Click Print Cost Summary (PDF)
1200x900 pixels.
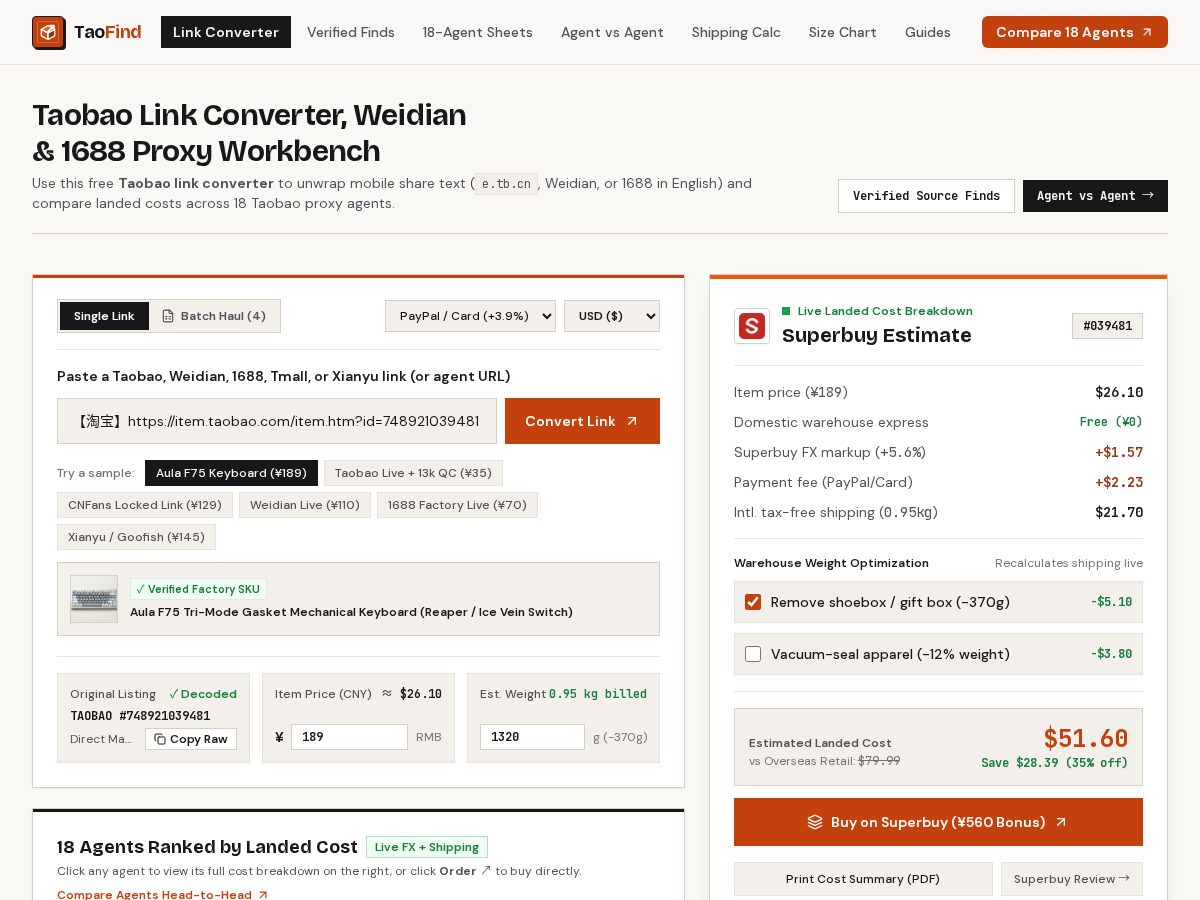863,879
